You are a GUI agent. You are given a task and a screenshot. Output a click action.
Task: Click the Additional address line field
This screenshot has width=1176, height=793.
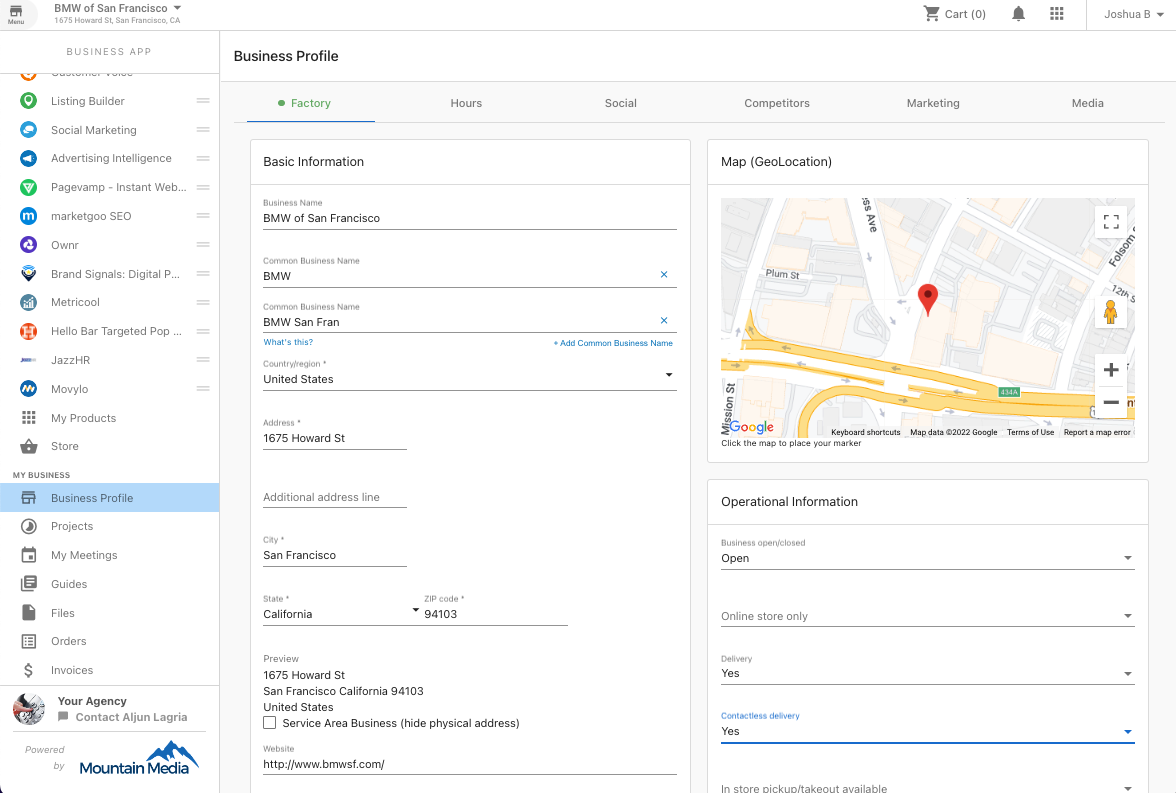(x=334, y=497)
